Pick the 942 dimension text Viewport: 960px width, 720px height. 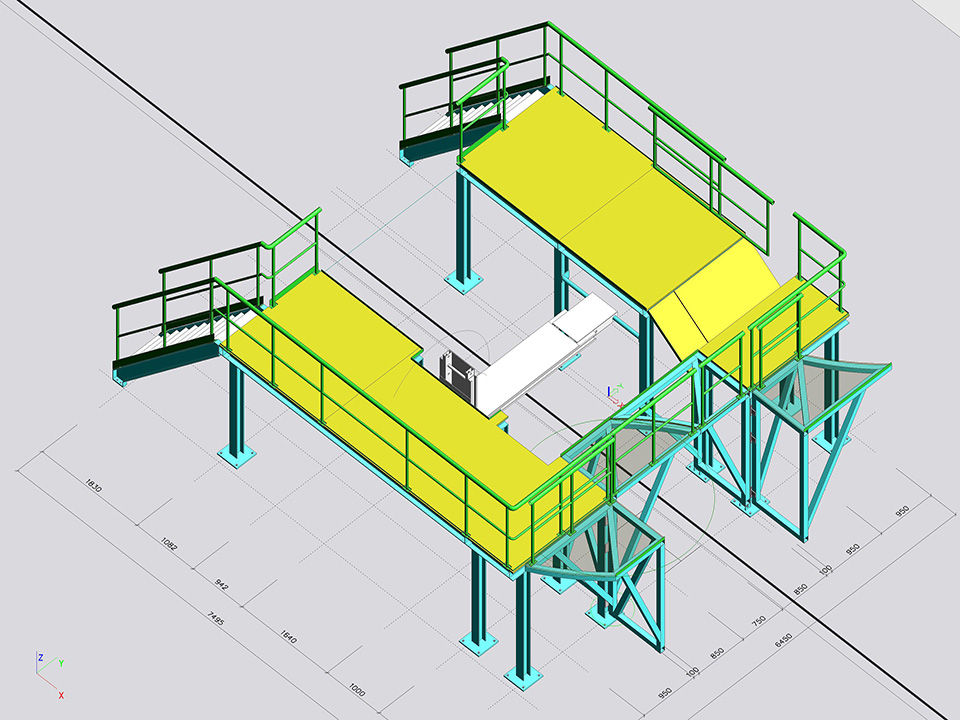pos(223,585)
